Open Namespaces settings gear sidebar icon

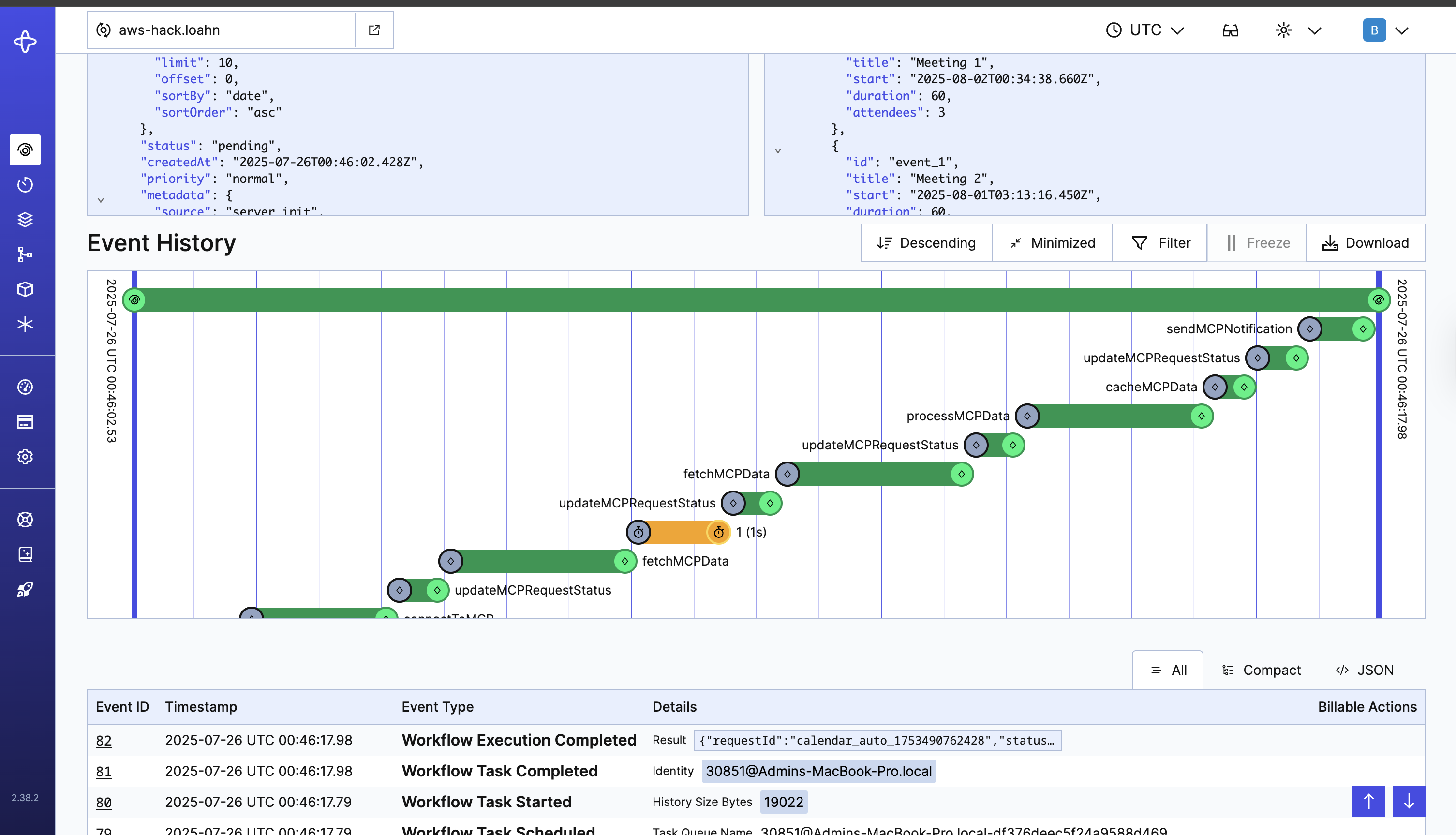point(25,457)
